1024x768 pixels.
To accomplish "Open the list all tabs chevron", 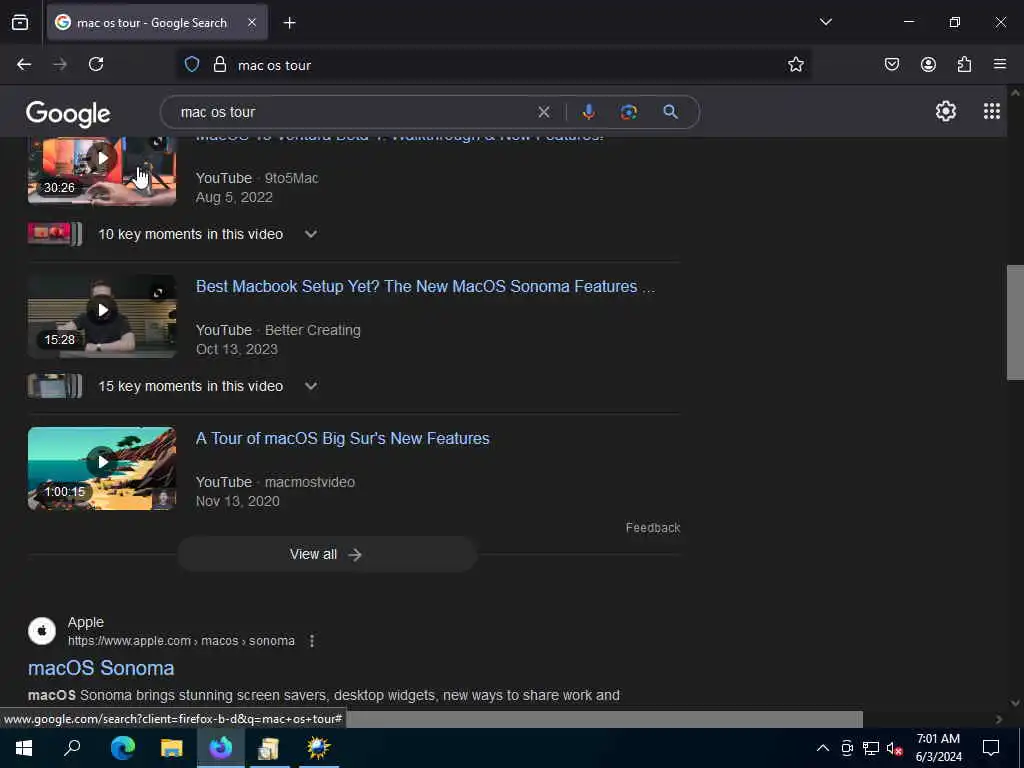I will point(825,22).
